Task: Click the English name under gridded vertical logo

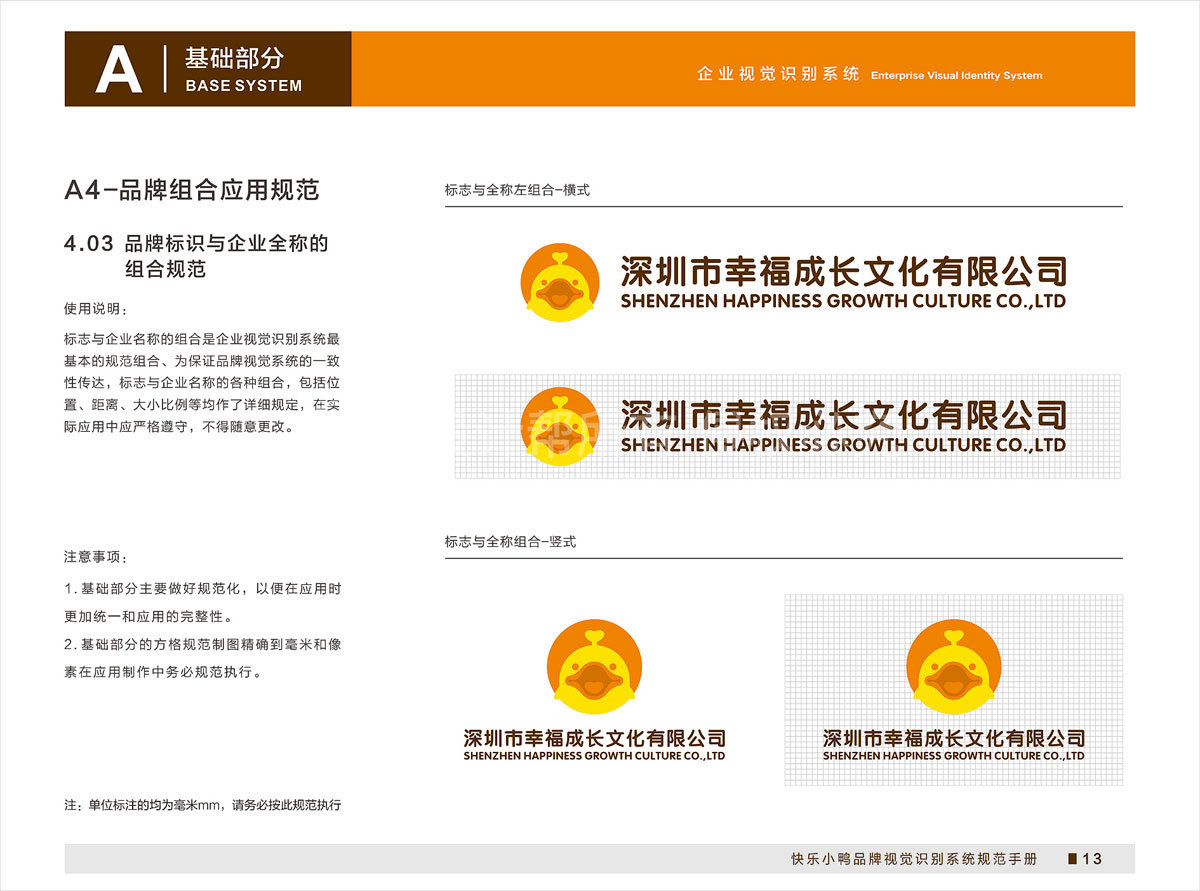Action: 954,757
